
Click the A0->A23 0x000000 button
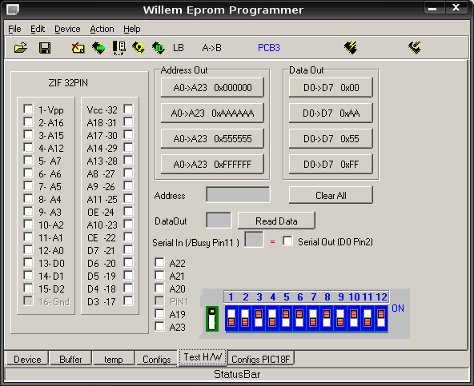pos(212,87)
